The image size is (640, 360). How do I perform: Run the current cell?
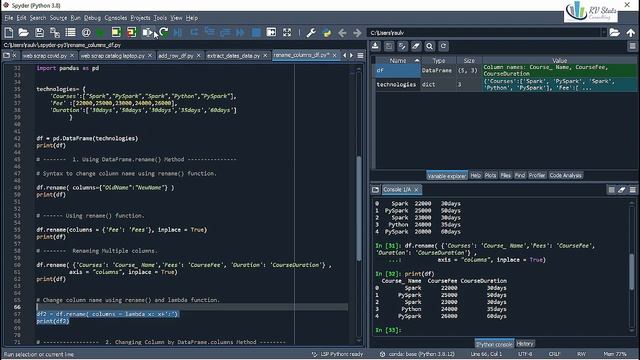point(116,33)
